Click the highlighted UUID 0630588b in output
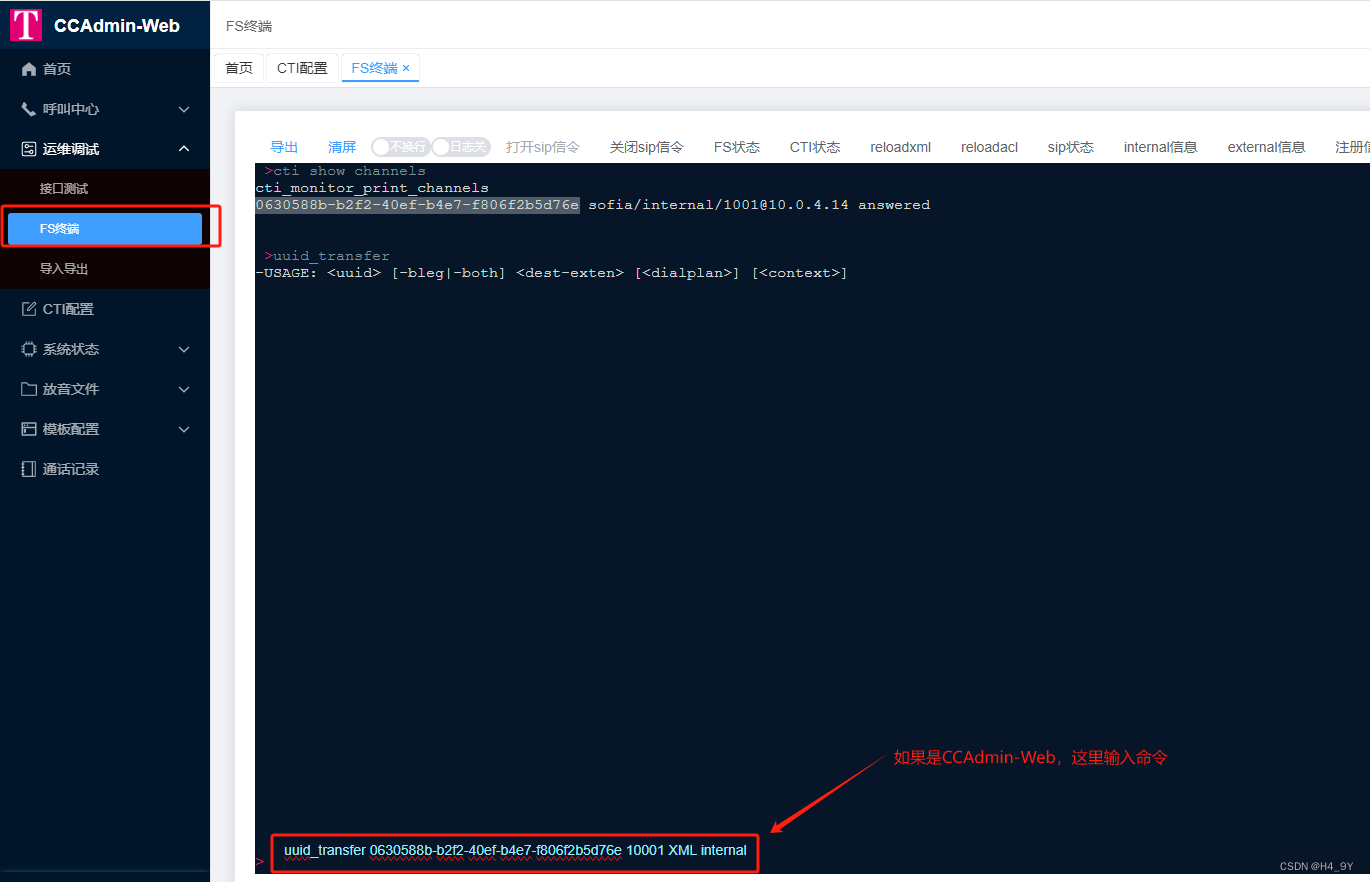Screen dimensions: 1370x882 tap(417, 205)
